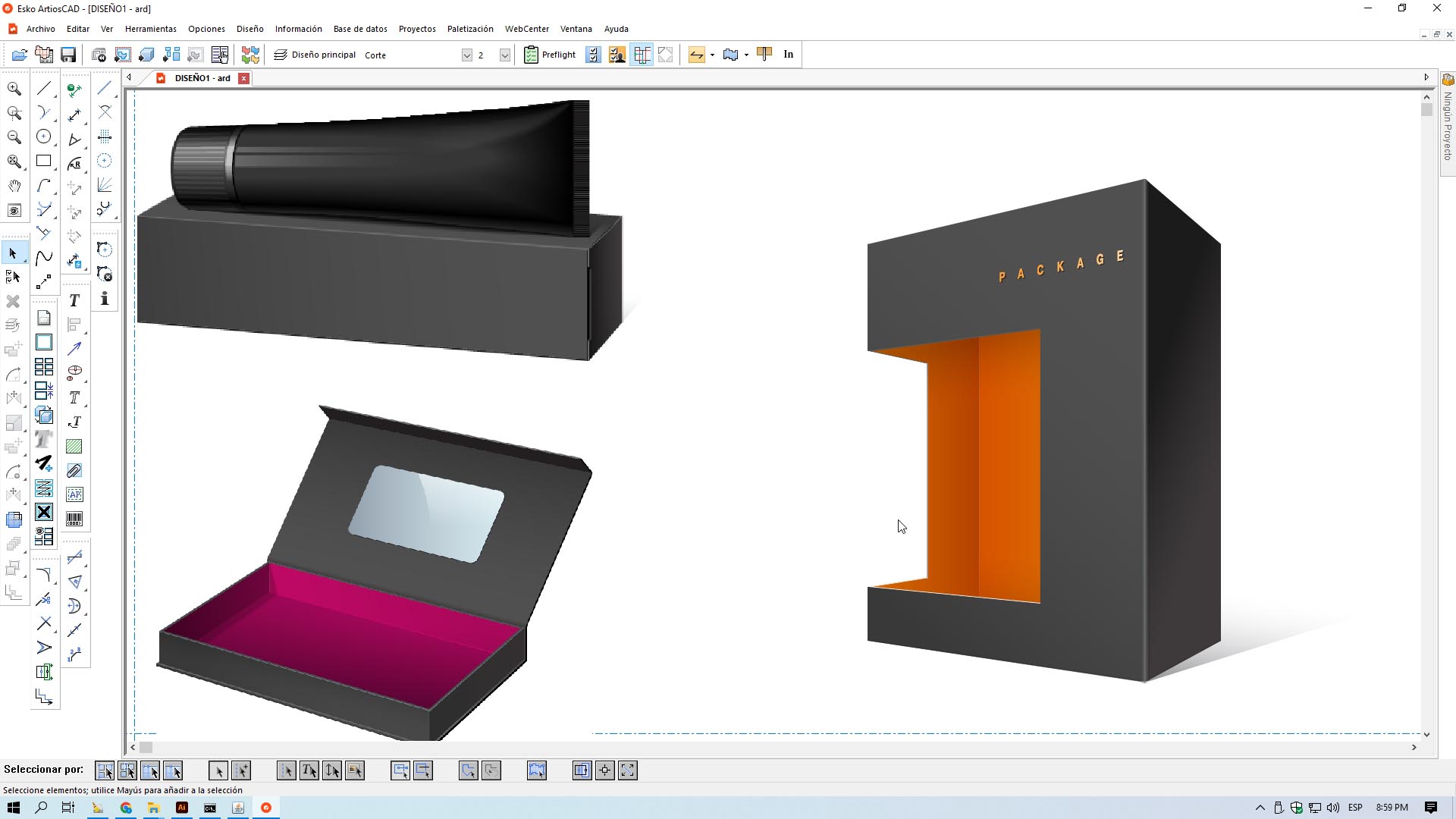Screen dimensions: 1456x819
Task: Toggle the highlighted view mode toolbar button
Action: click(642, 55)
